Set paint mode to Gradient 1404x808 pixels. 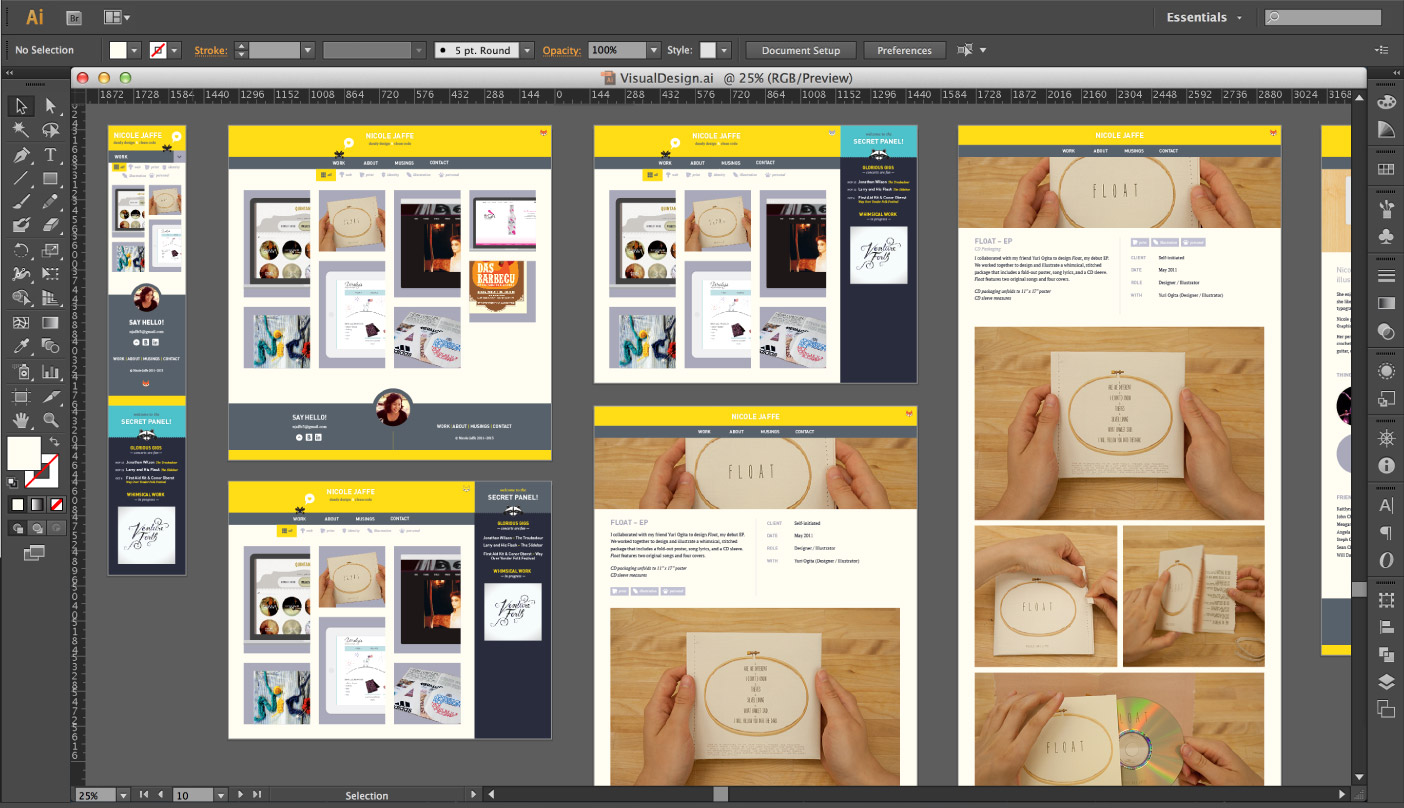point(37,505)
